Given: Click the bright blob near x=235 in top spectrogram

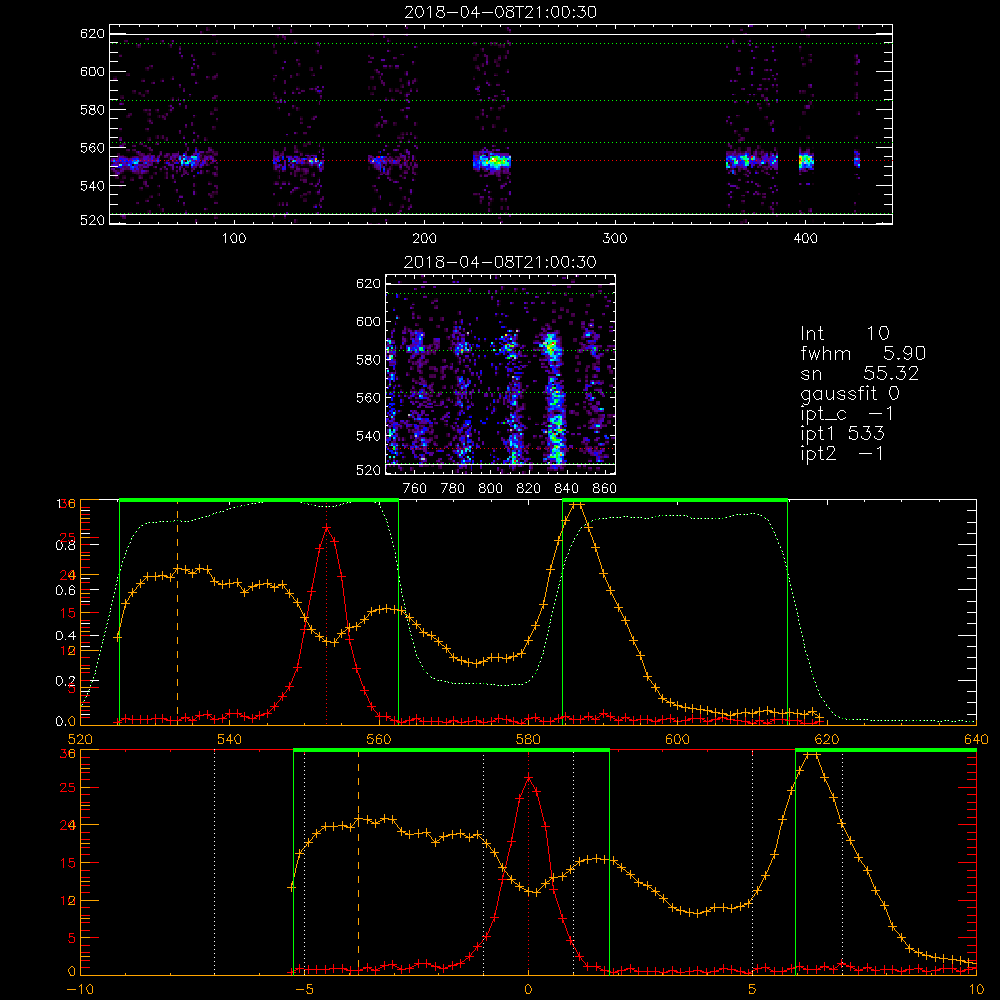Looking at the screenshot, I should coord(492,161).
